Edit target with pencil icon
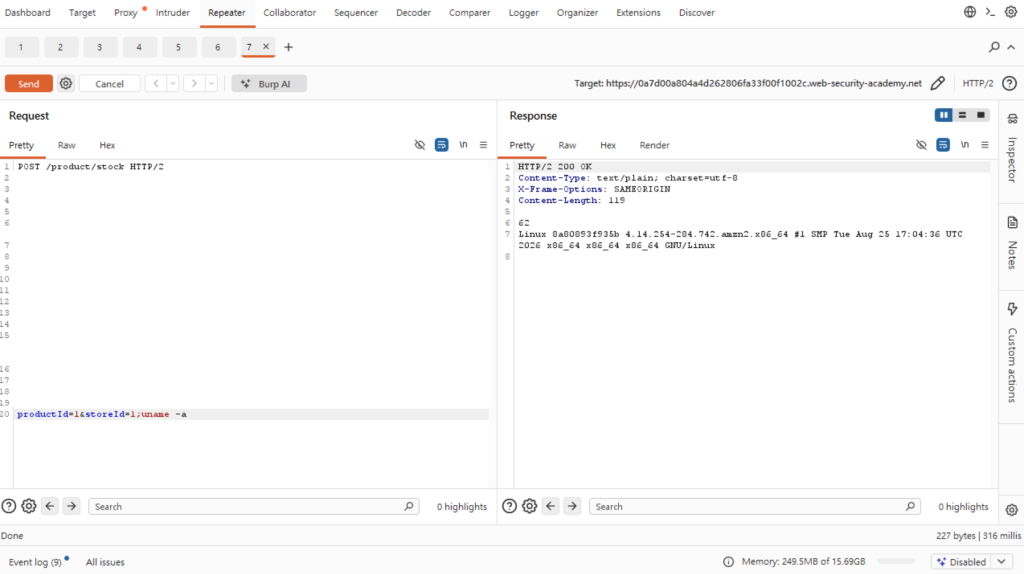 click(x=937, y=83)
